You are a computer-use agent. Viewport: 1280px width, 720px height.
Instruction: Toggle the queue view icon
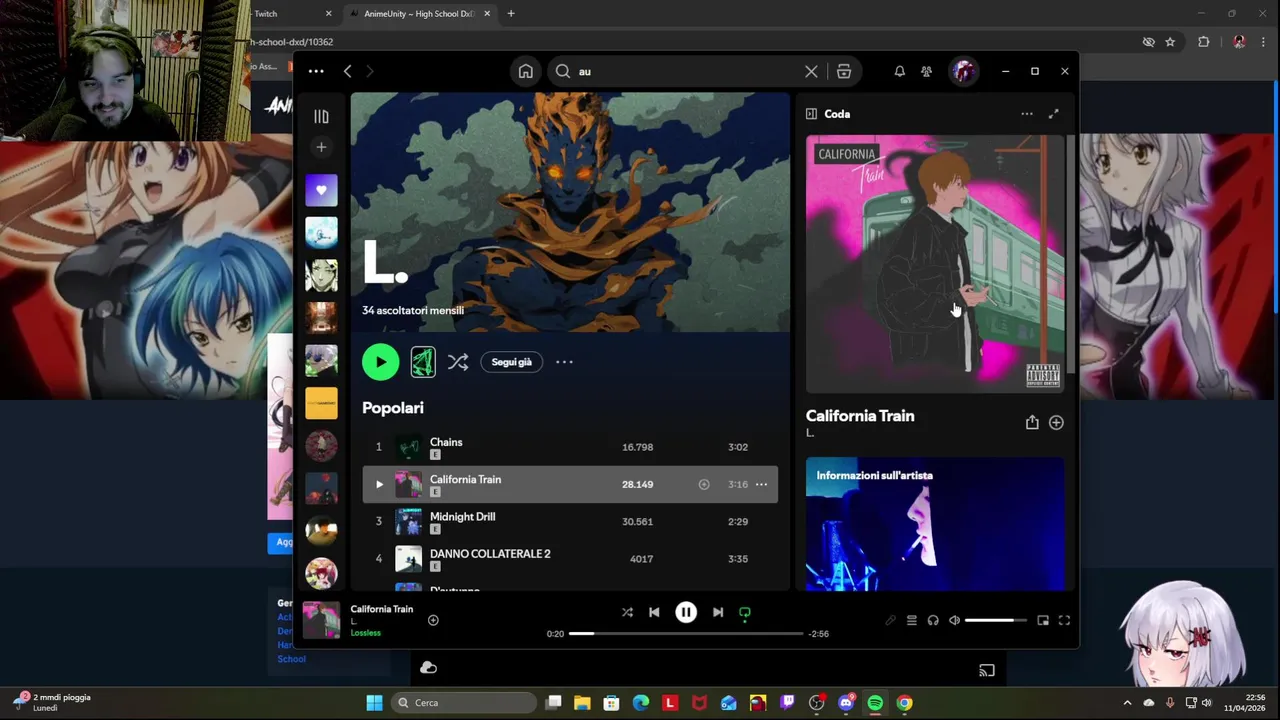tap(912, 620)
